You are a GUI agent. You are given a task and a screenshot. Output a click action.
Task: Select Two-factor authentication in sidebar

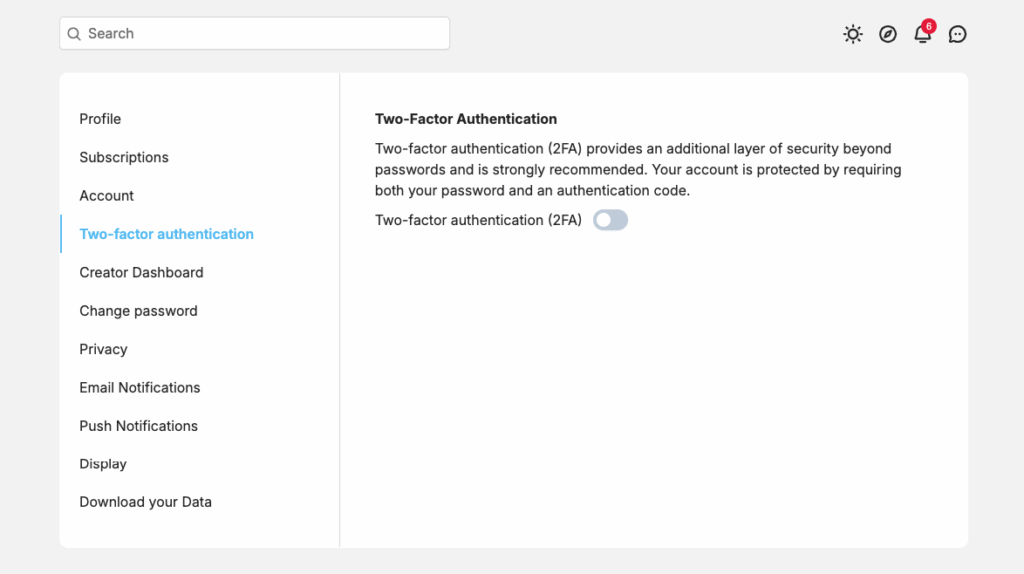point(167,234)
